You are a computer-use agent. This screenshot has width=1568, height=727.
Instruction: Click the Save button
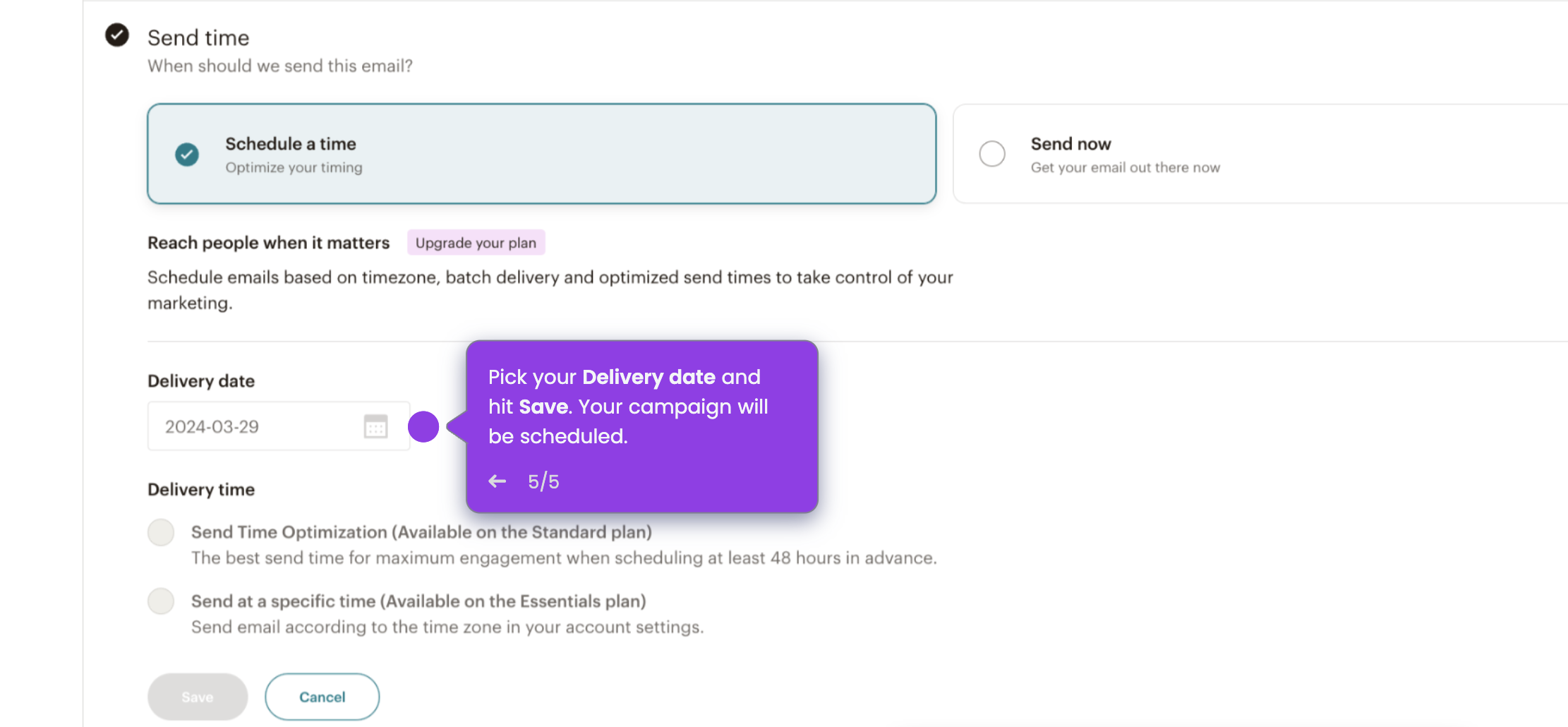197,697
